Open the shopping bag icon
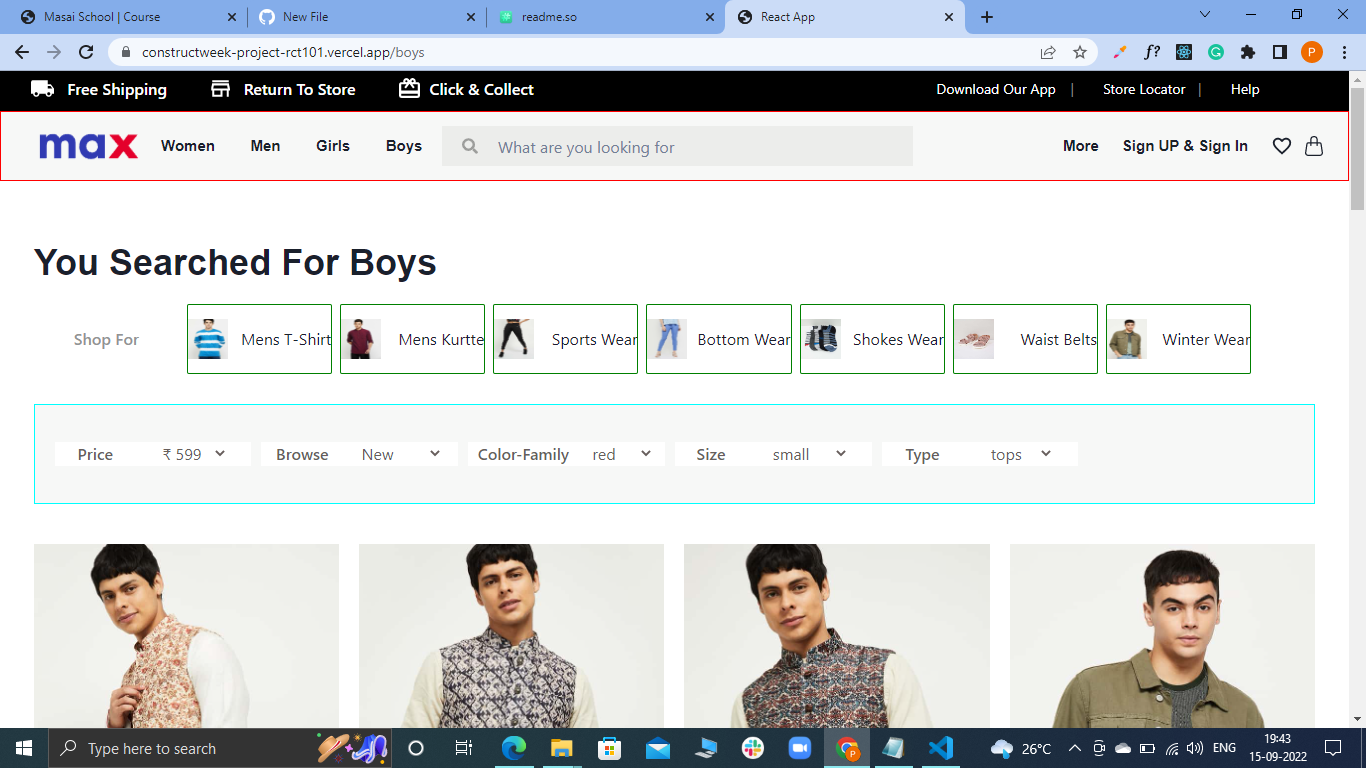The width and height of the screenshot is (1366, 768). pyautogui.click(x=1314, y=146)
